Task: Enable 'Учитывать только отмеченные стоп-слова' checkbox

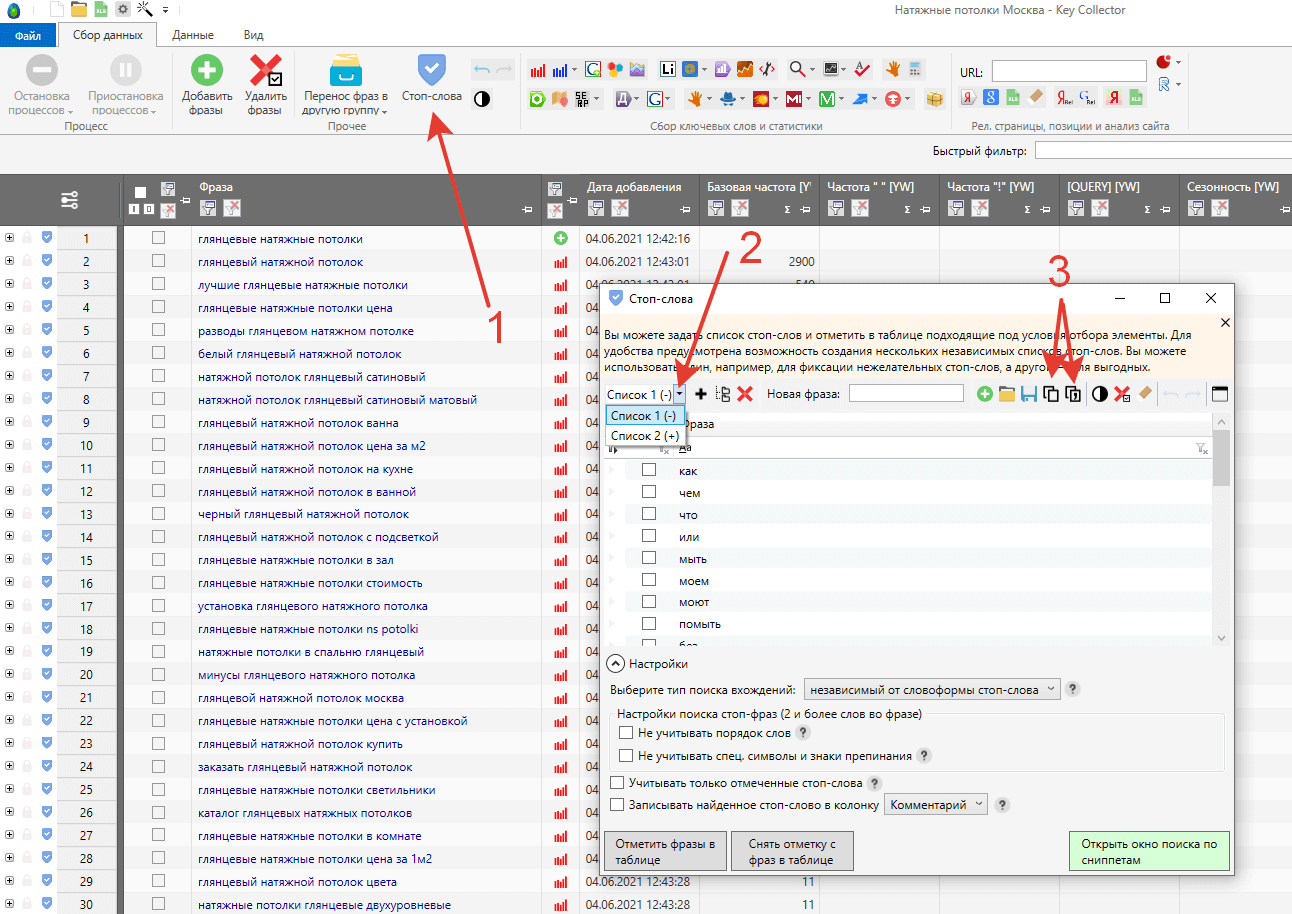Action: click(617, 782)
